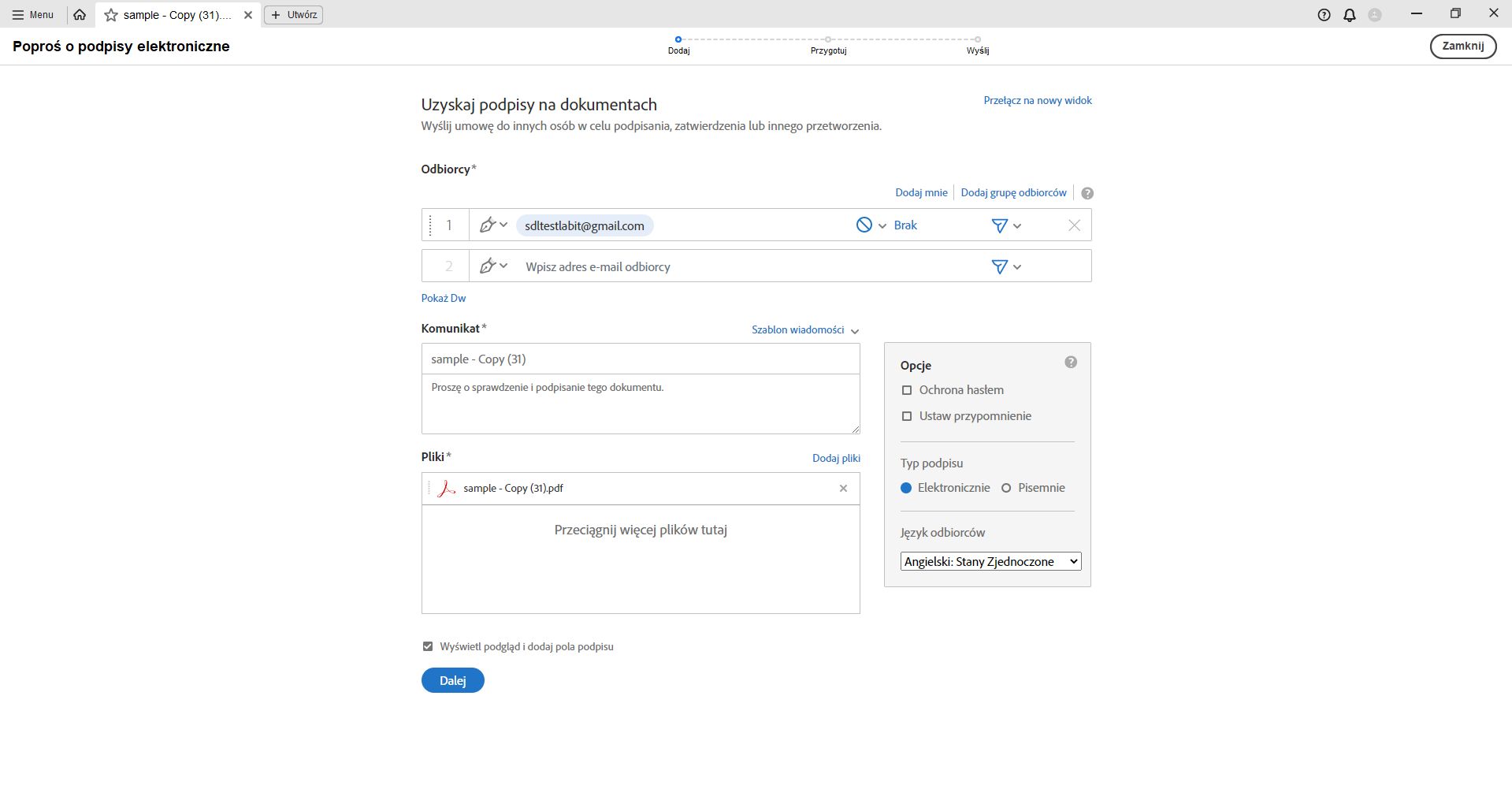Click the message text area

(x=641, y=404)
